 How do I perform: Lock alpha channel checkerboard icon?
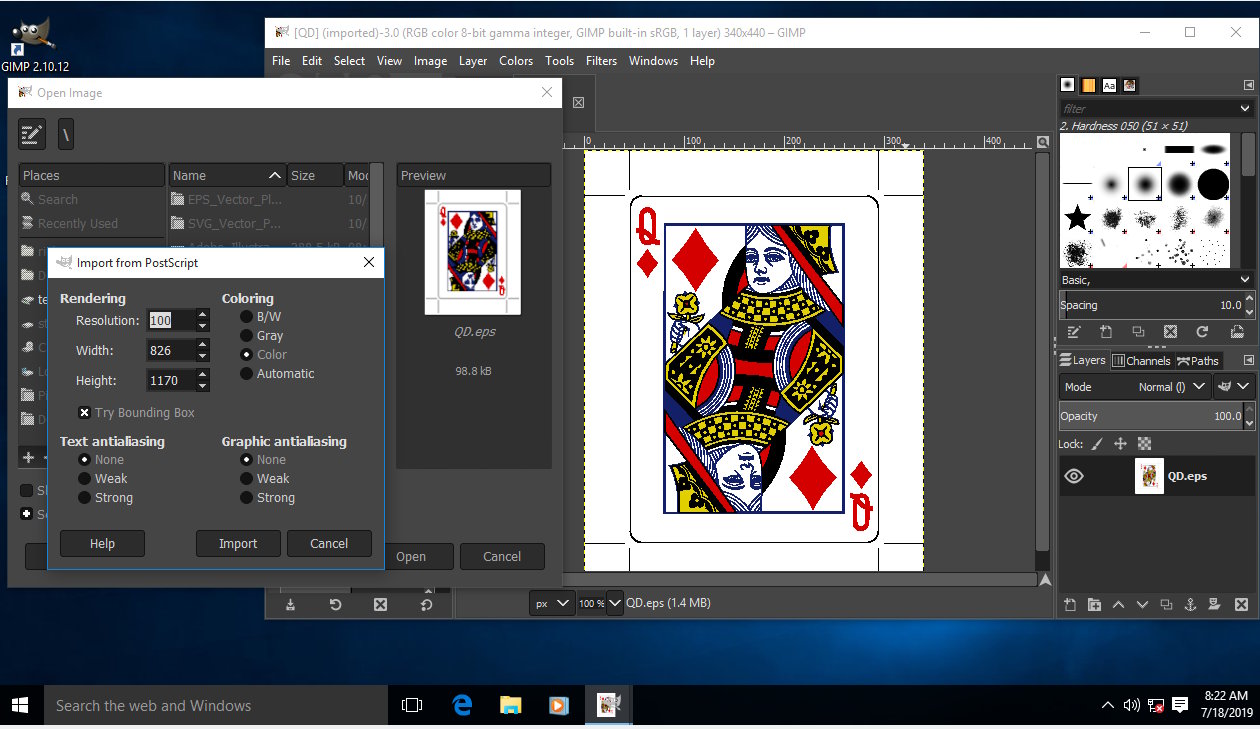pos(1144,444)
